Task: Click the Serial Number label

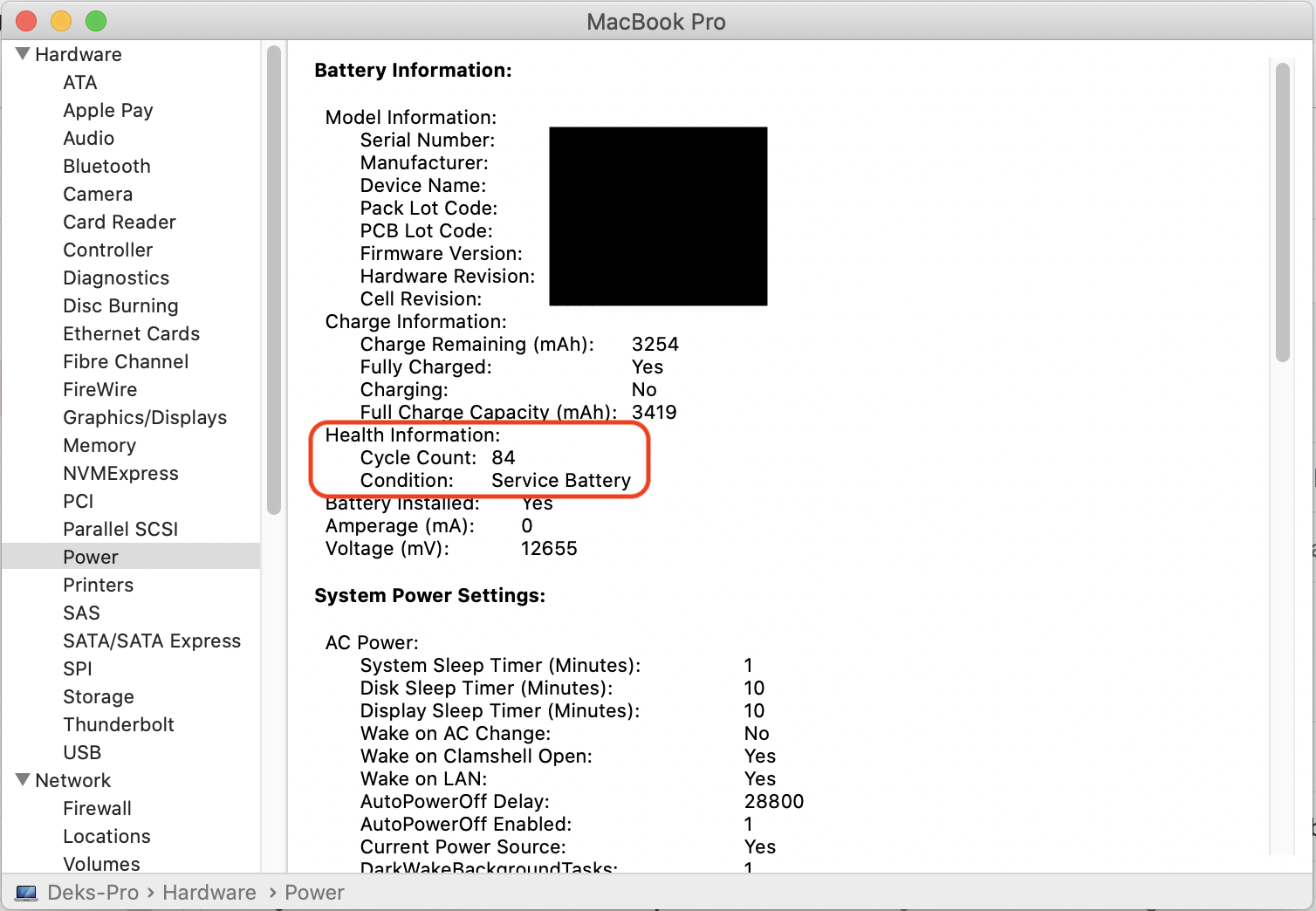Action: [428, 140]
